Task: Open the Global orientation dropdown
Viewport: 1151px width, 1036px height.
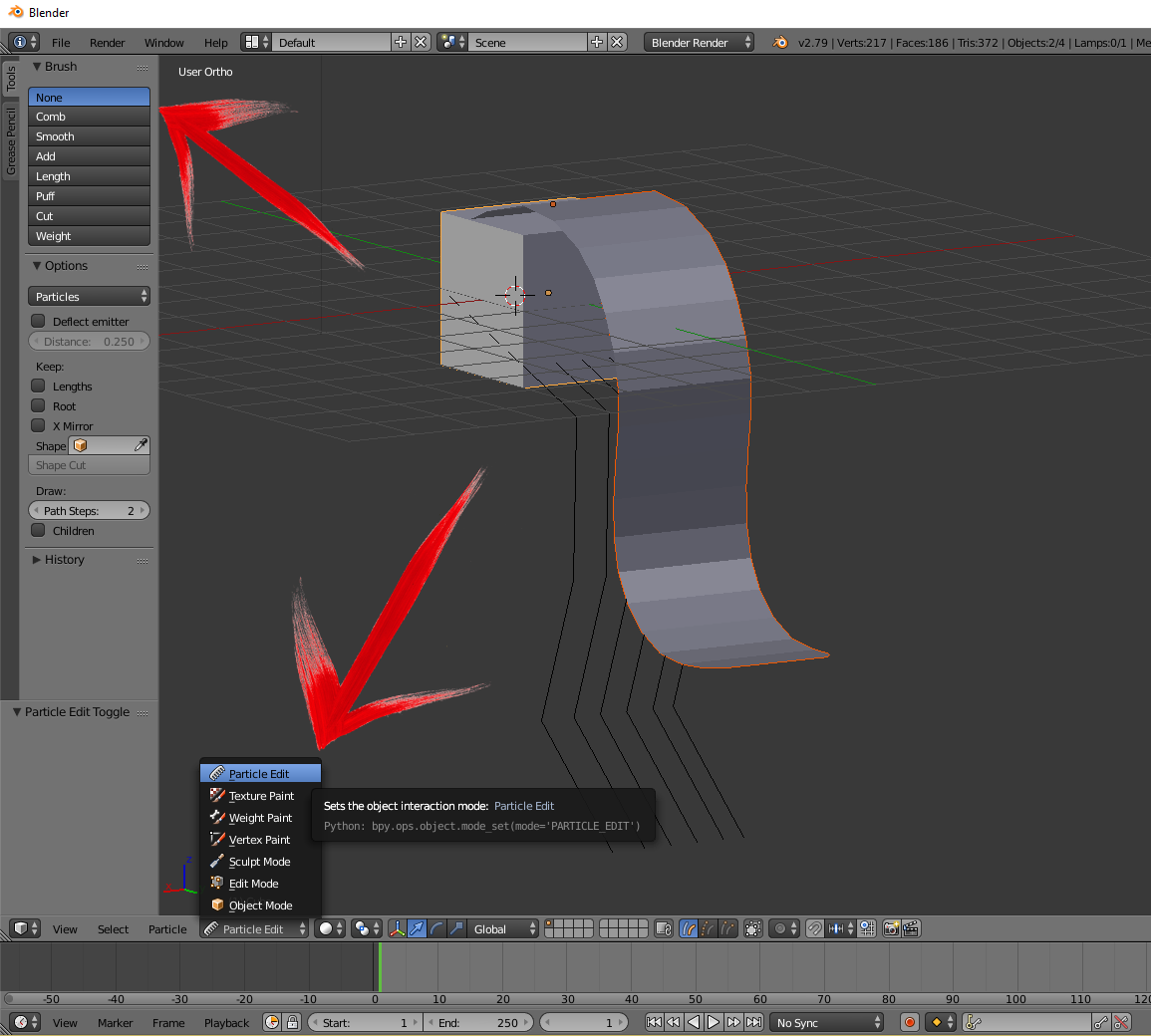Action: point(503,928)
